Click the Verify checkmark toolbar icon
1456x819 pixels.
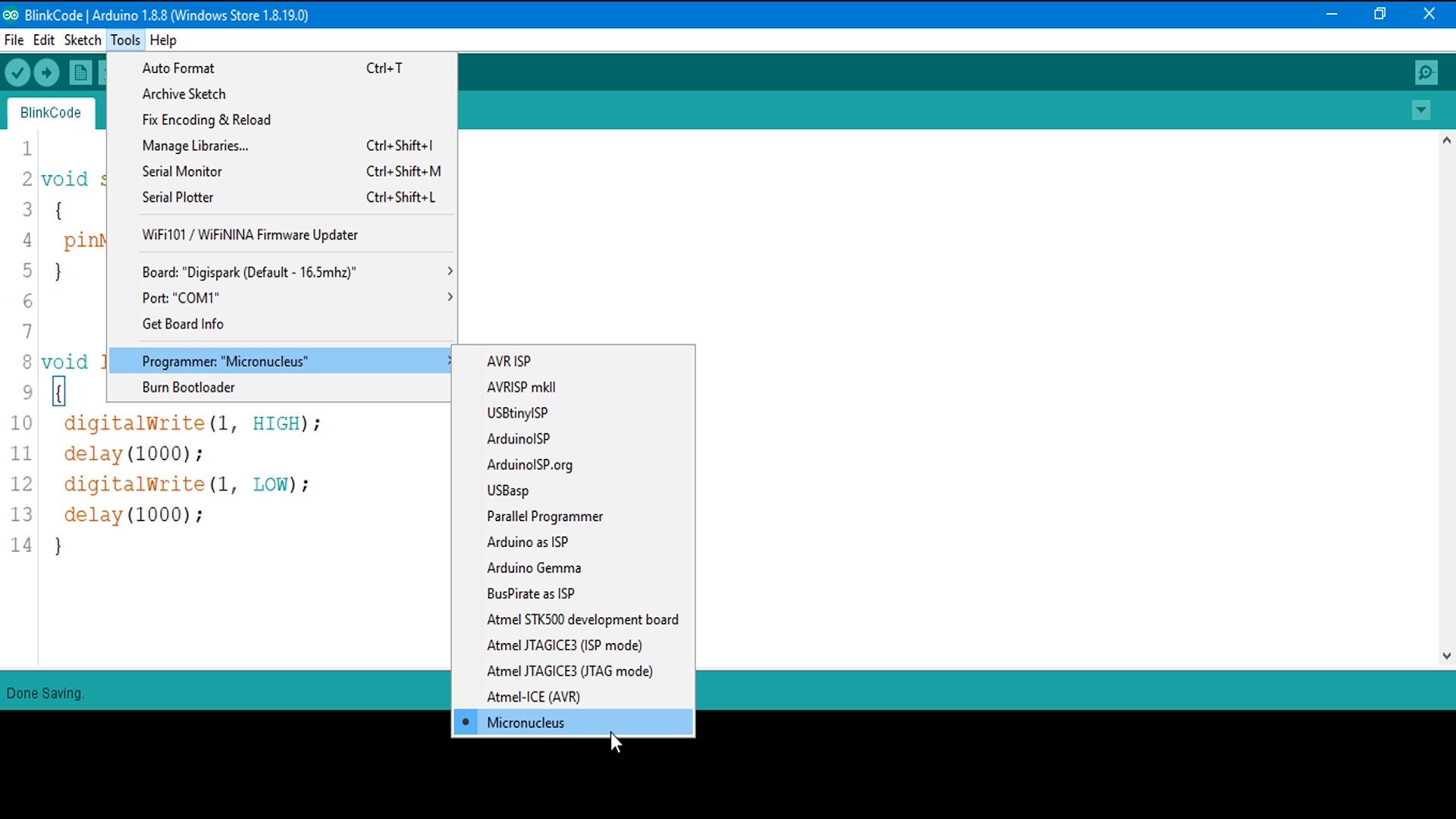click(x=17, y=73)
